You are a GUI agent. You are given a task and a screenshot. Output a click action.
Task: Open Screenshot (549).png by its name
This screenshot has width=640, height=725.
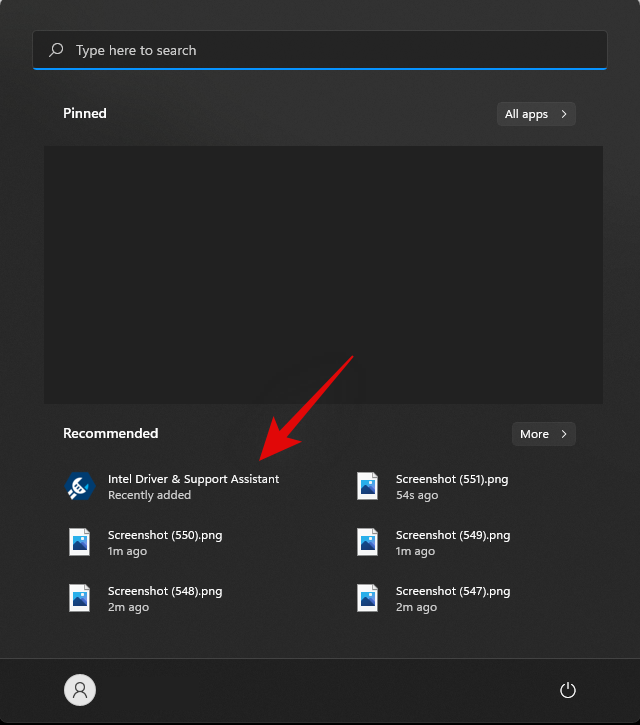[453, 535]
